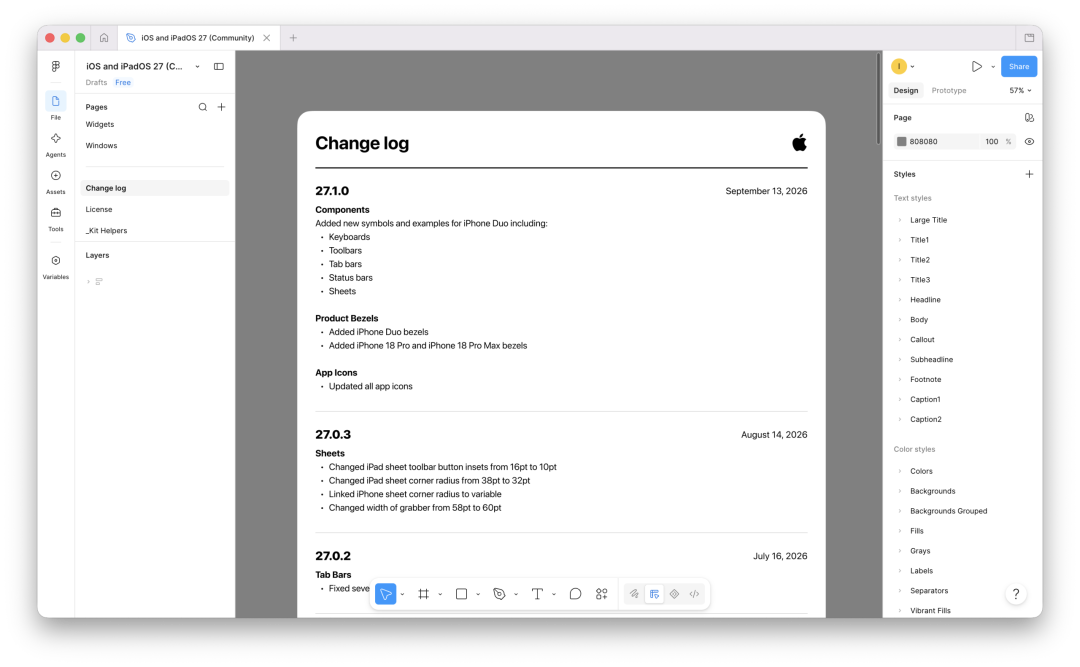This screenshot has width=1080, height=667.
Task: Close the iOS and iPadOS 27 tab
Action: click(x=267, y=38)
